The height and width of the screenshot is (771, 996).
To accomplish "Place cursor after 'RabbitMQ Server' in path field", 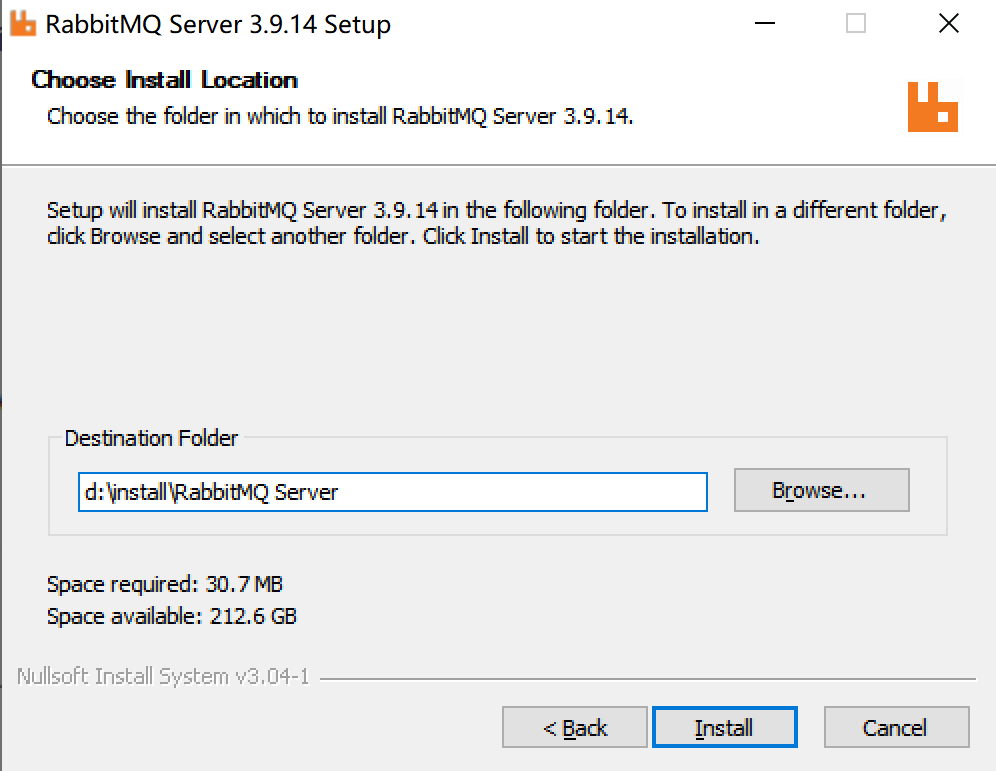I will click(341, 492).
